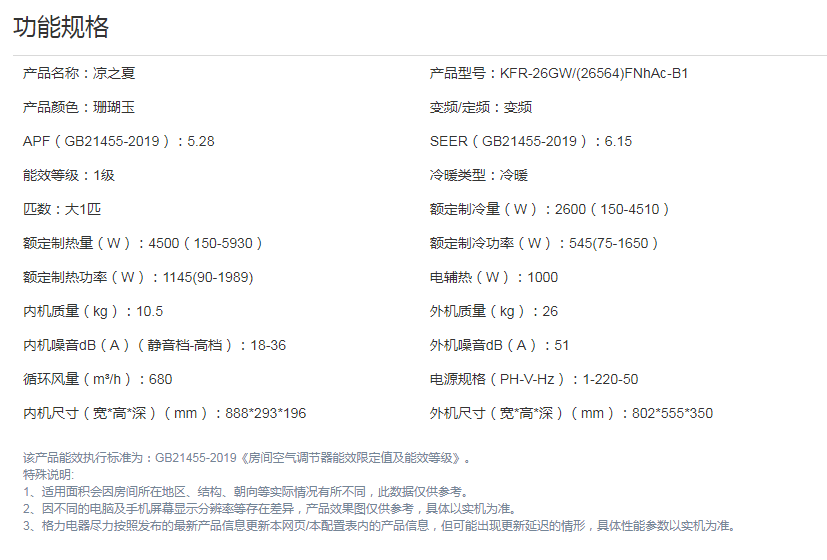827x560 pixels.
Task: Click the 外机尺寸 802*555*350 entry
Action: (x=571, y=413)
